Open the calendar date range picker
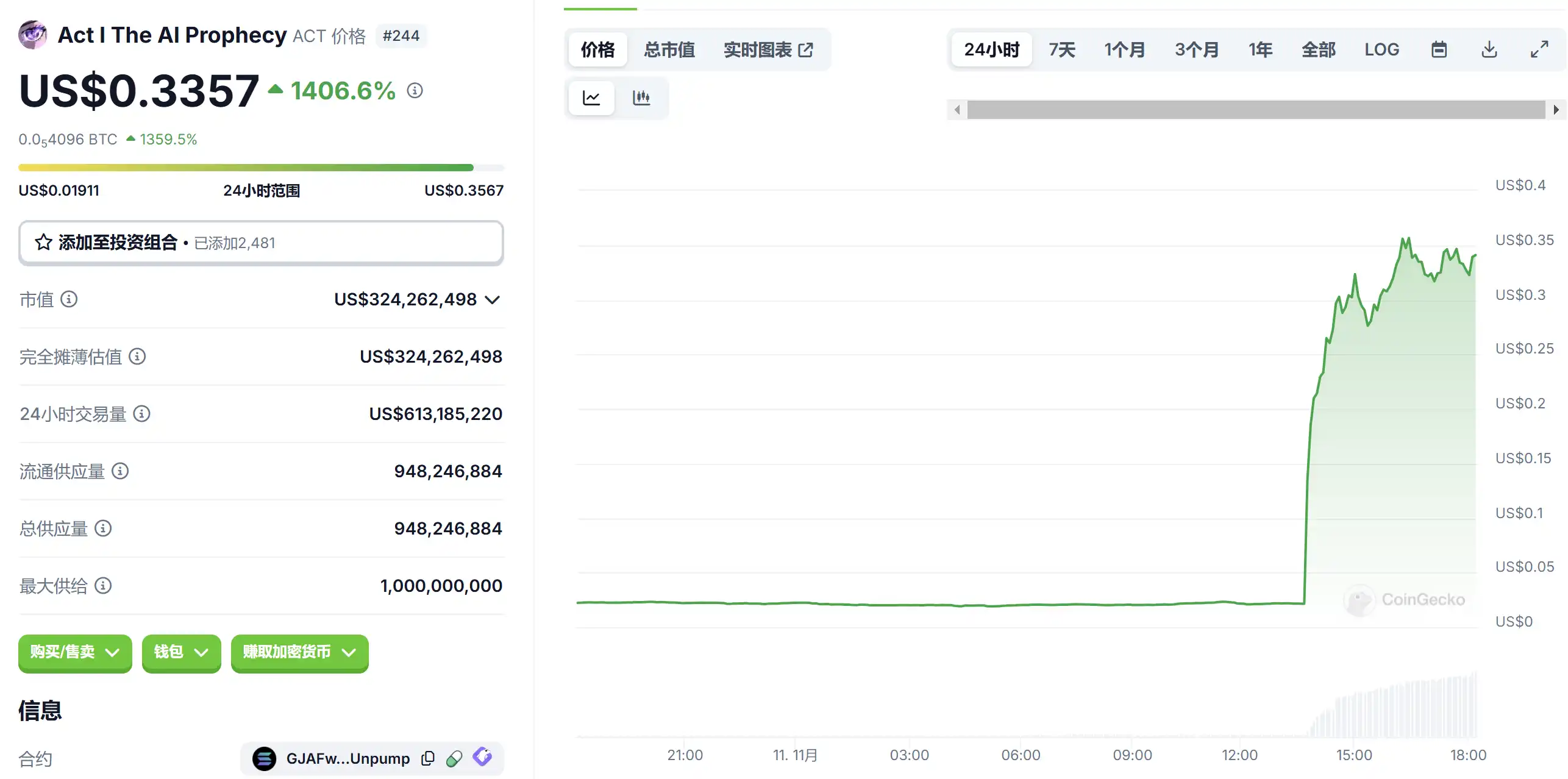 click(x=1439, y=49)
